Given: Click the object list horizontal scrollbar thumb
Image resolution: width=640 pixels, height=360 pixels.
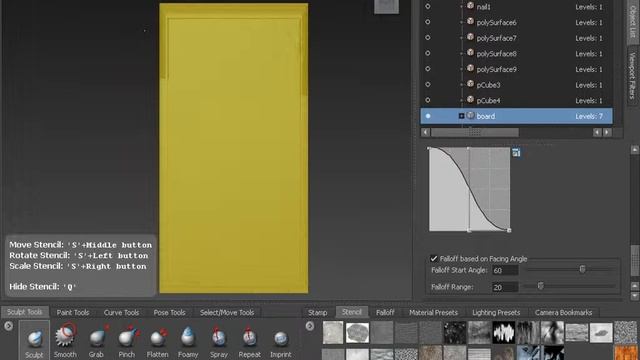Looking at the screenshot, I should (x=475, y=132).
